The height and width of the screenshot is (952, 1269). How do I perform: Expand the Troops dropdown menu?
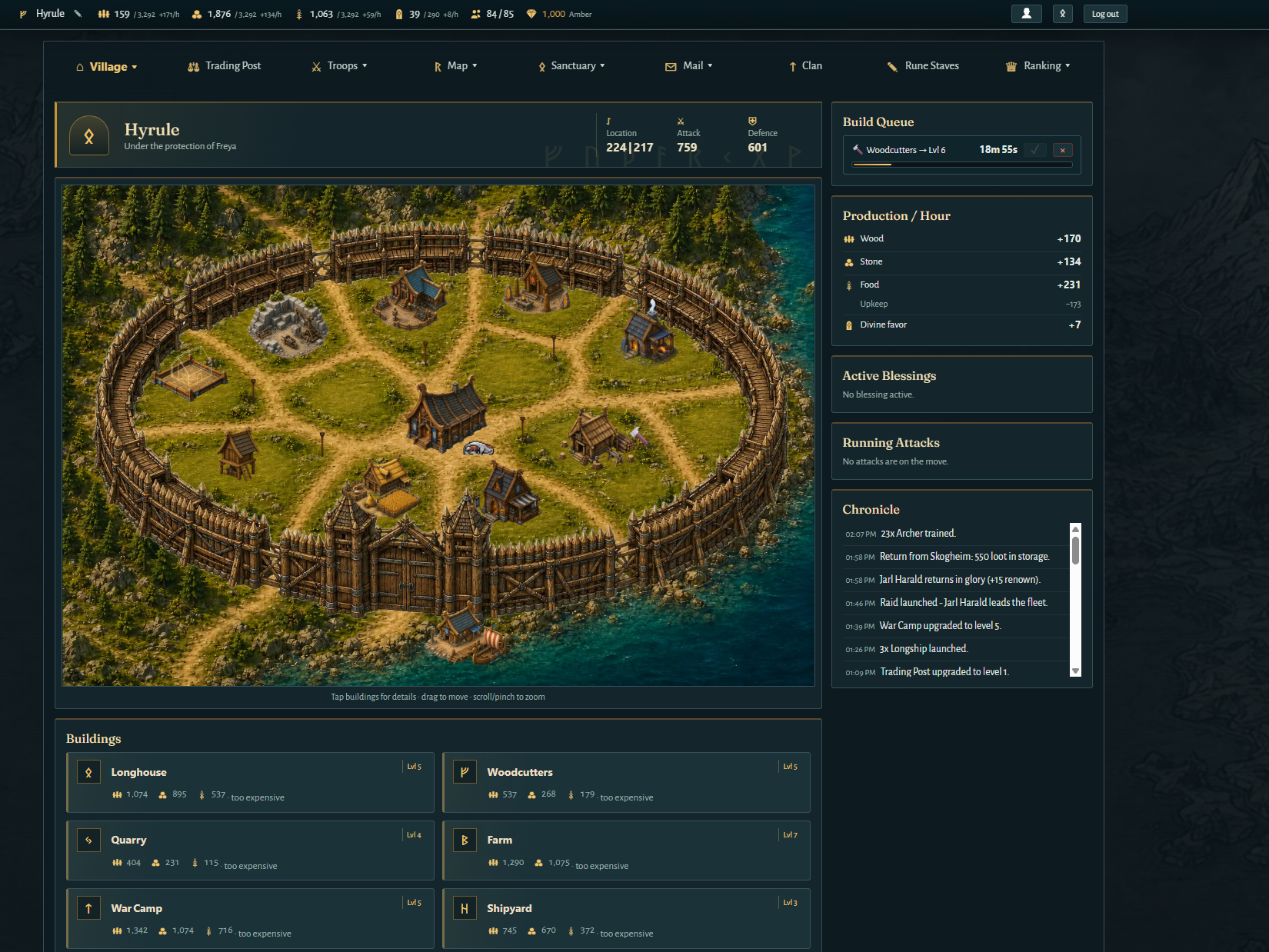(339, 66)
